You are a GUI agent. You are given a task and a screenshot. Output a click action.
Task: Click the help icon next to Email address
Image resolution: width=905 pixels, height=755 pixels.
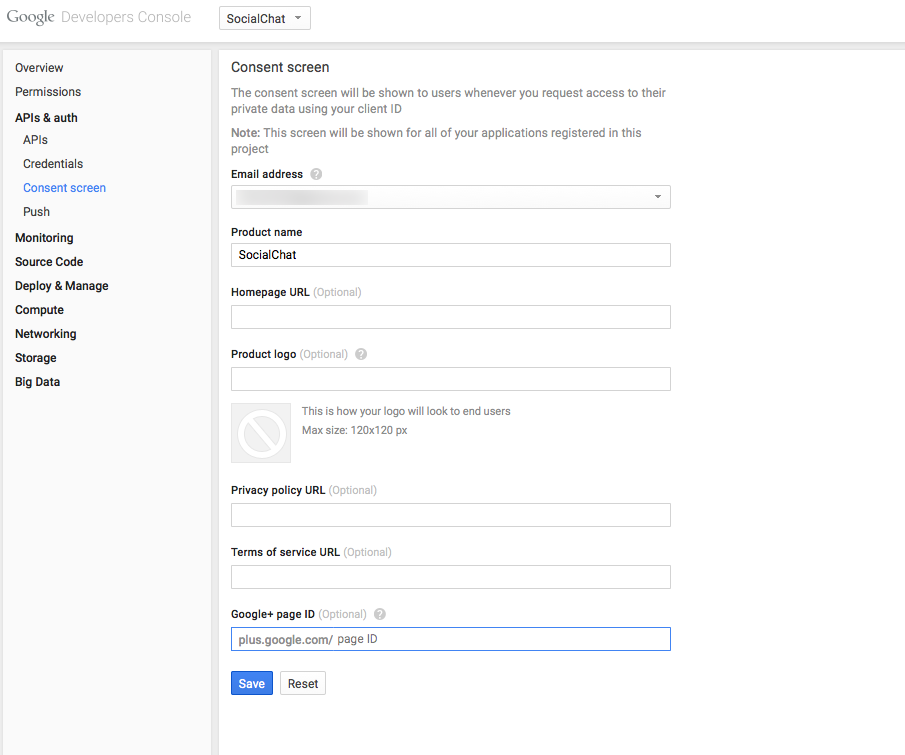coord(315,174)
